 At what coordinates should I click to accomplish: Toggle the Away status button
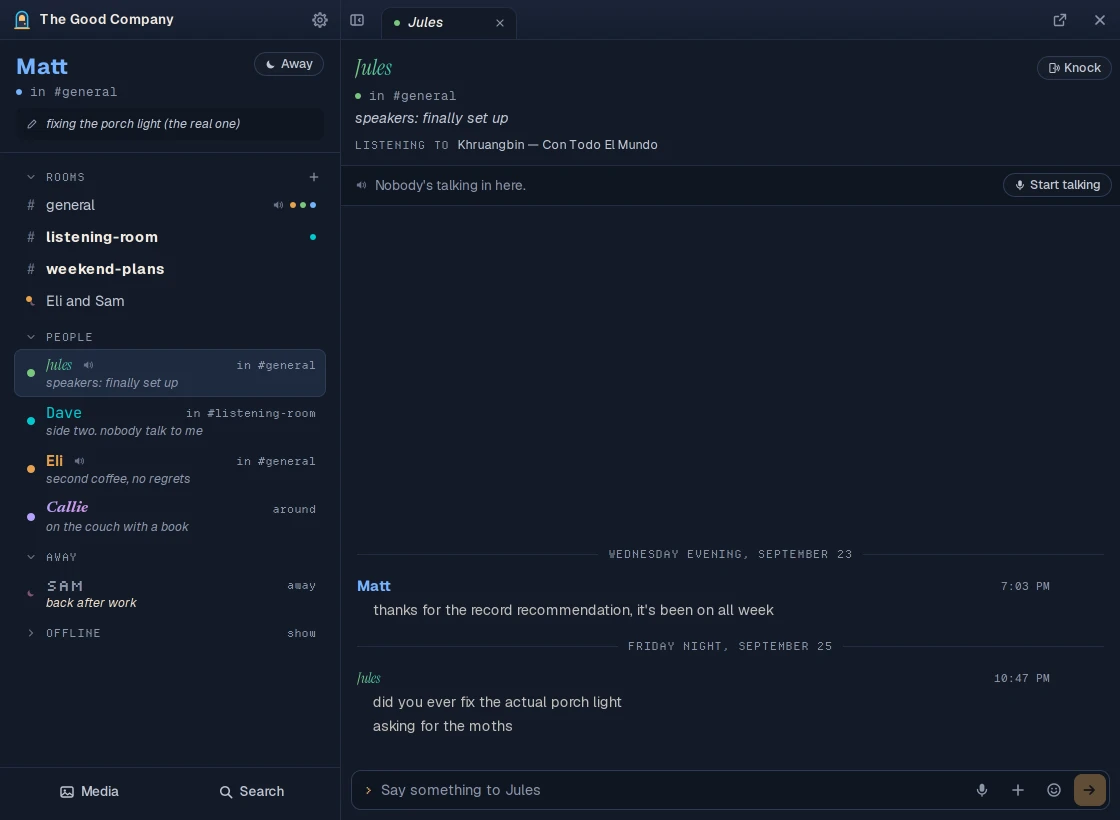(289, 64)
